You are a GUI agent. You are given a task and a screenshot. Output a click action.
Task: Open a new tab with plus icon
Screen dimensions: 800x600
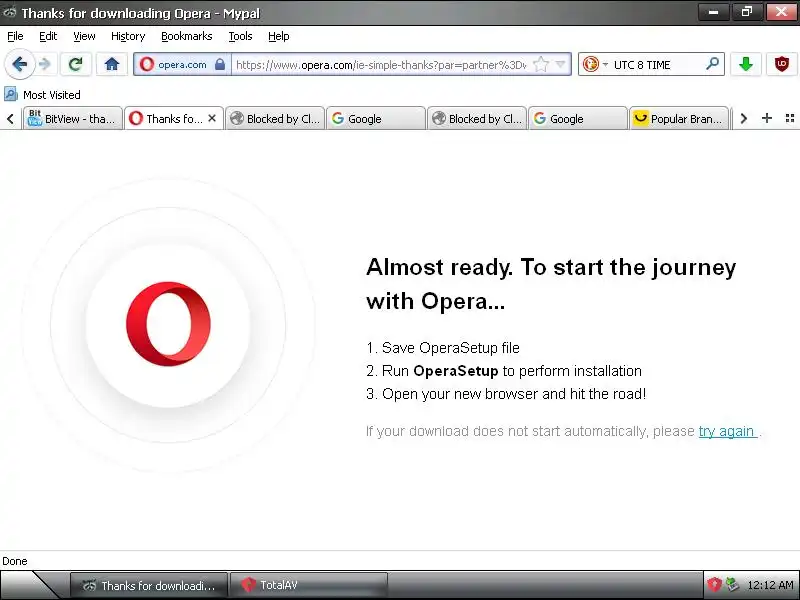pos(766,118)
